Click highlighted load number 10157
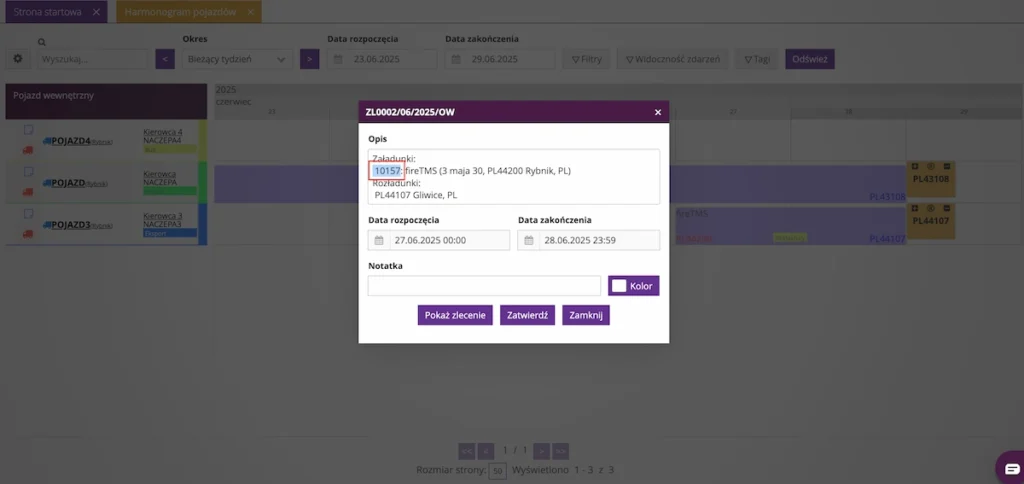Image resolution: width=1024 pixels, height=484 pixels. point(387,171)
